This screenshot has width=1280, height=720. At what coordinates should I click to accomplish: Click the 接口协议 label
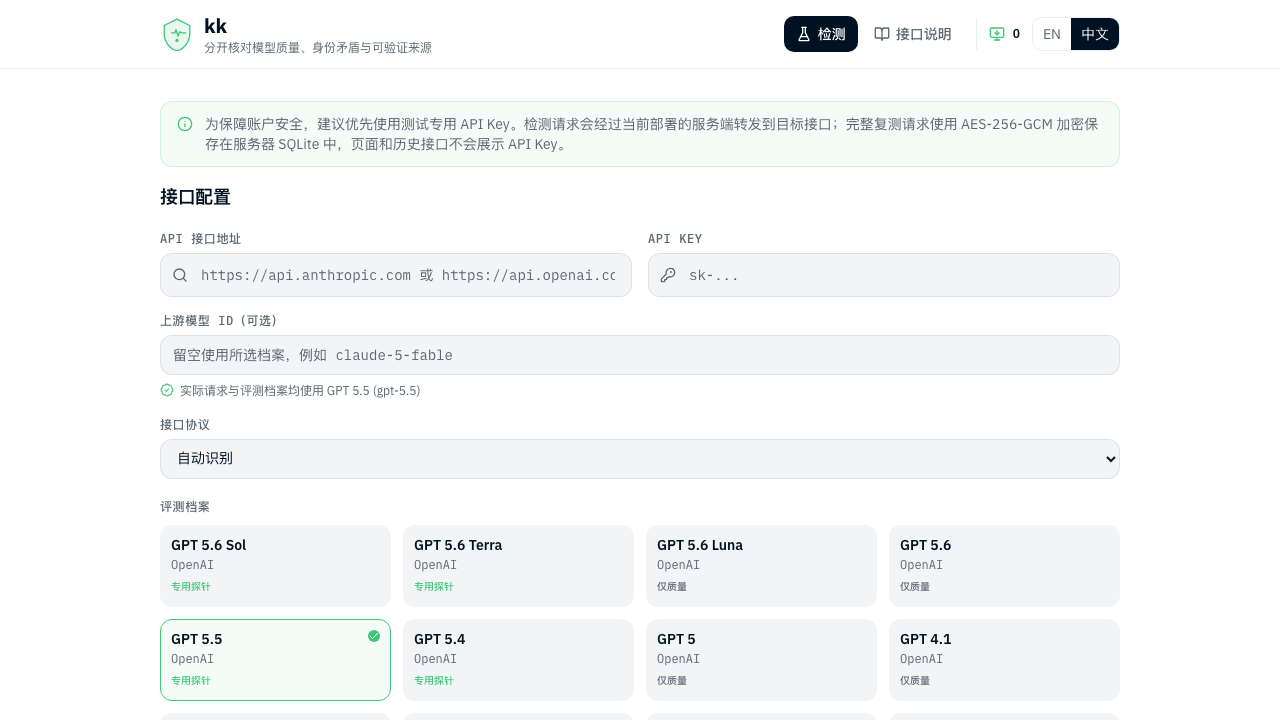click(185, 425)
